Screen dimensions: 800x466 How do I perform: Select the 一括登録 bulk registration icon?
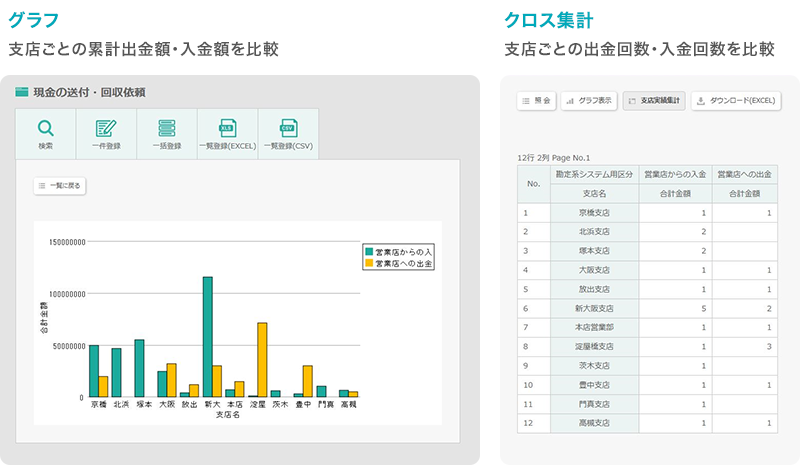point(166,128)
